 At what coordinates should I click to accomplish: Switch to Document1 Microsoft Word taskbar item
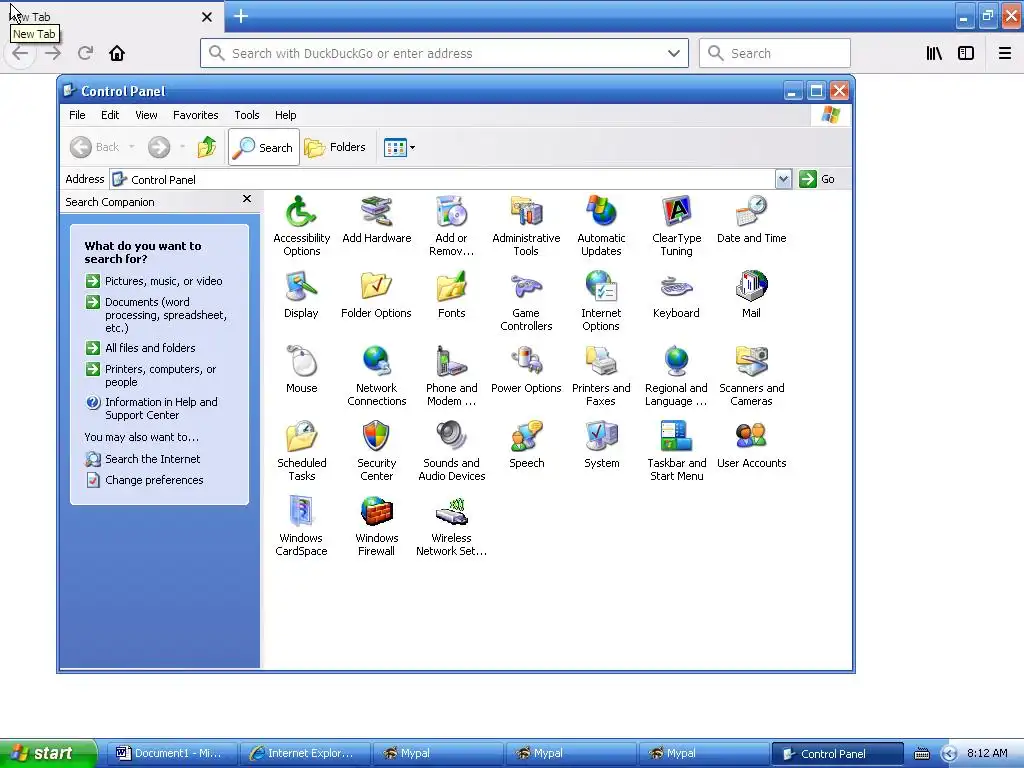(x=172, y=754)
